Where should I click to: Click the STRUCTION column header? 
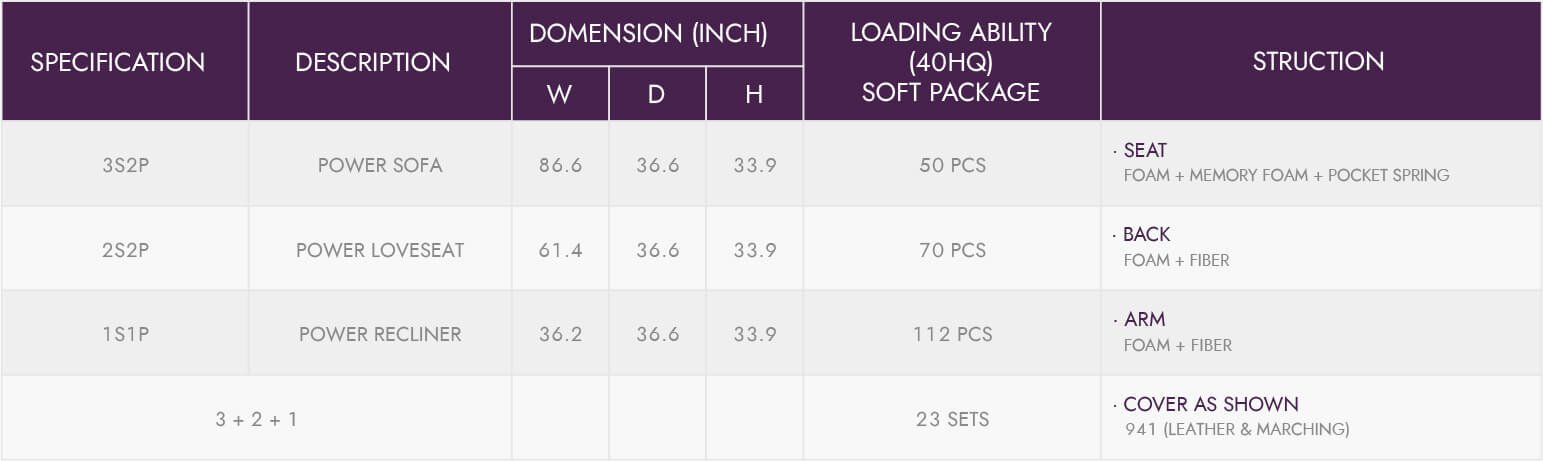1321,62
